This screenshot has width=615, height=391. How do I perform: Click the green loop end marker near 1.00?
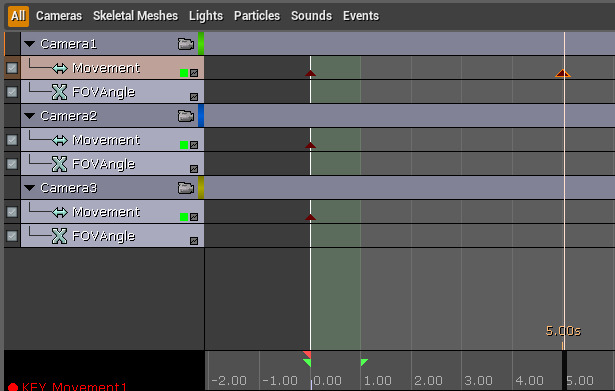point(364,362)
